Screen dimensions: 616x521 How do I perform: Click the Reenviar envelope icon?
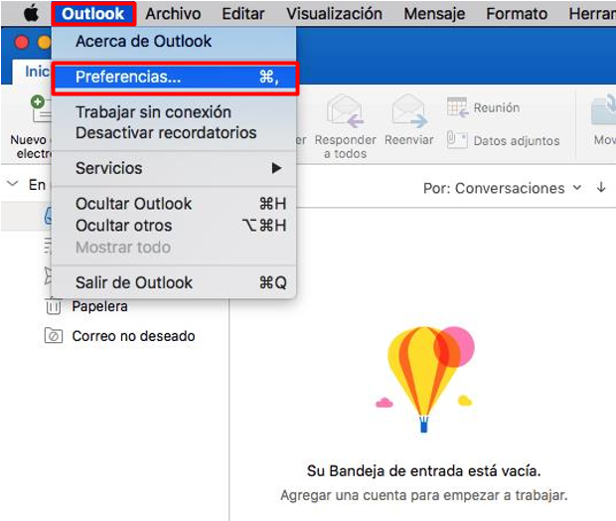(x=409, y=112)
